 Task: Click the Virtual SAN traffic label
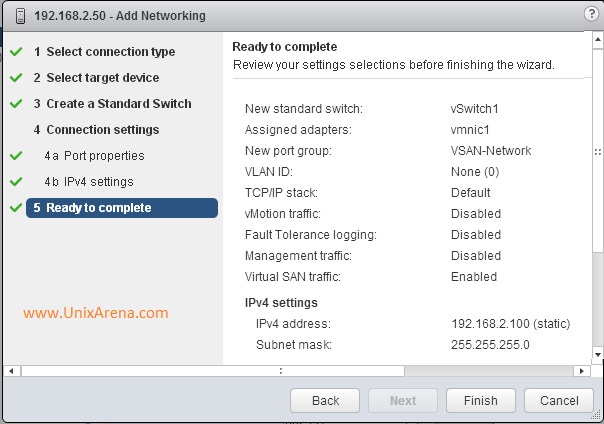click(x=293, y=277)
